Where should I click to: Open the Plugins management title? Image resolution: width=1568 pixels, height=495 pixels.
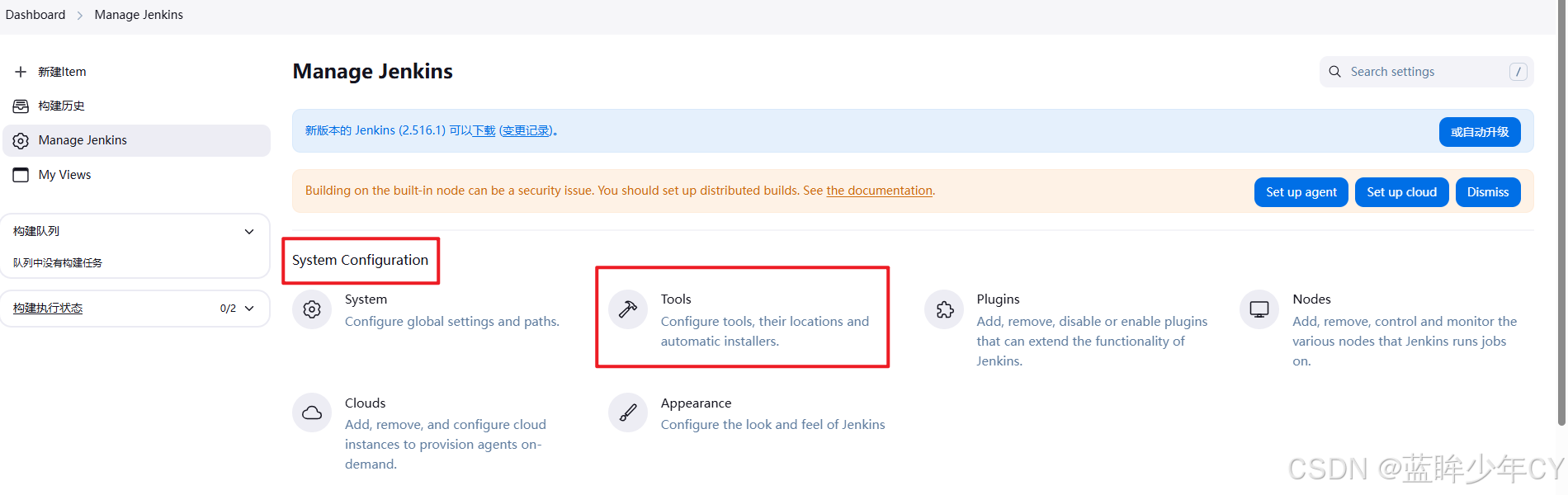(998, 299)
